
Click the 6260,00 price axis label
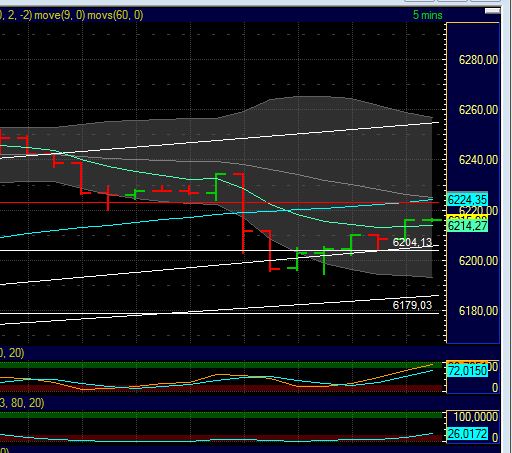[478, 110]
